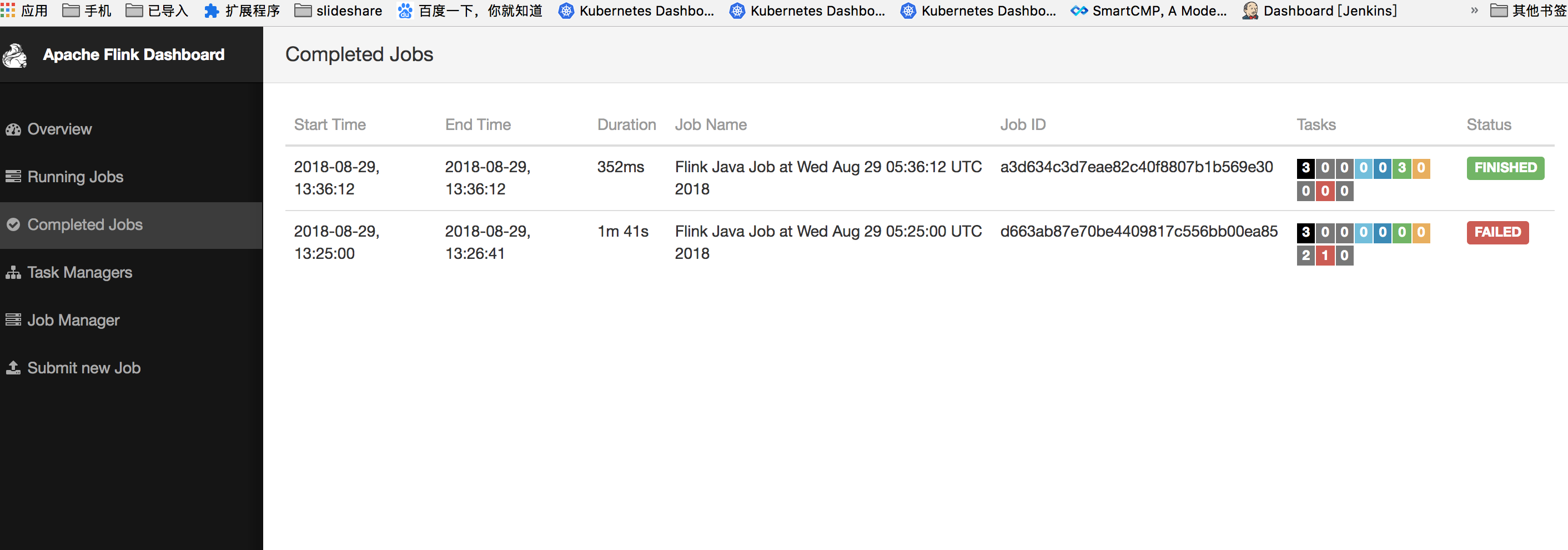This screenshot has width=1568, height=550.
Task: Click the Flink squirrel logo icon
Action: point(14,56)
